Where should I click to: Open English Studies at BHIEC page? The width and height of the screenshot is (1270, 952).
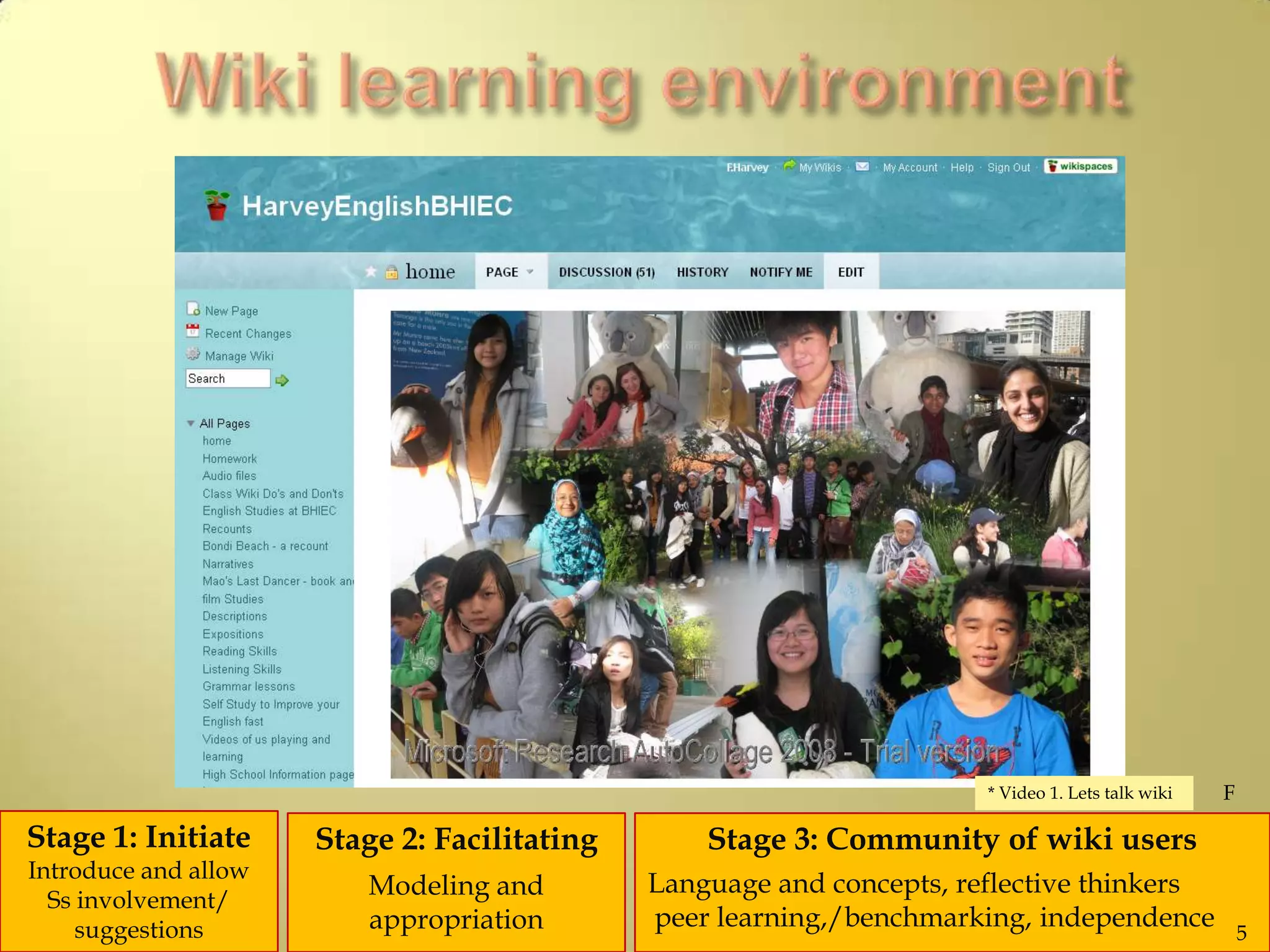(269, 511)
